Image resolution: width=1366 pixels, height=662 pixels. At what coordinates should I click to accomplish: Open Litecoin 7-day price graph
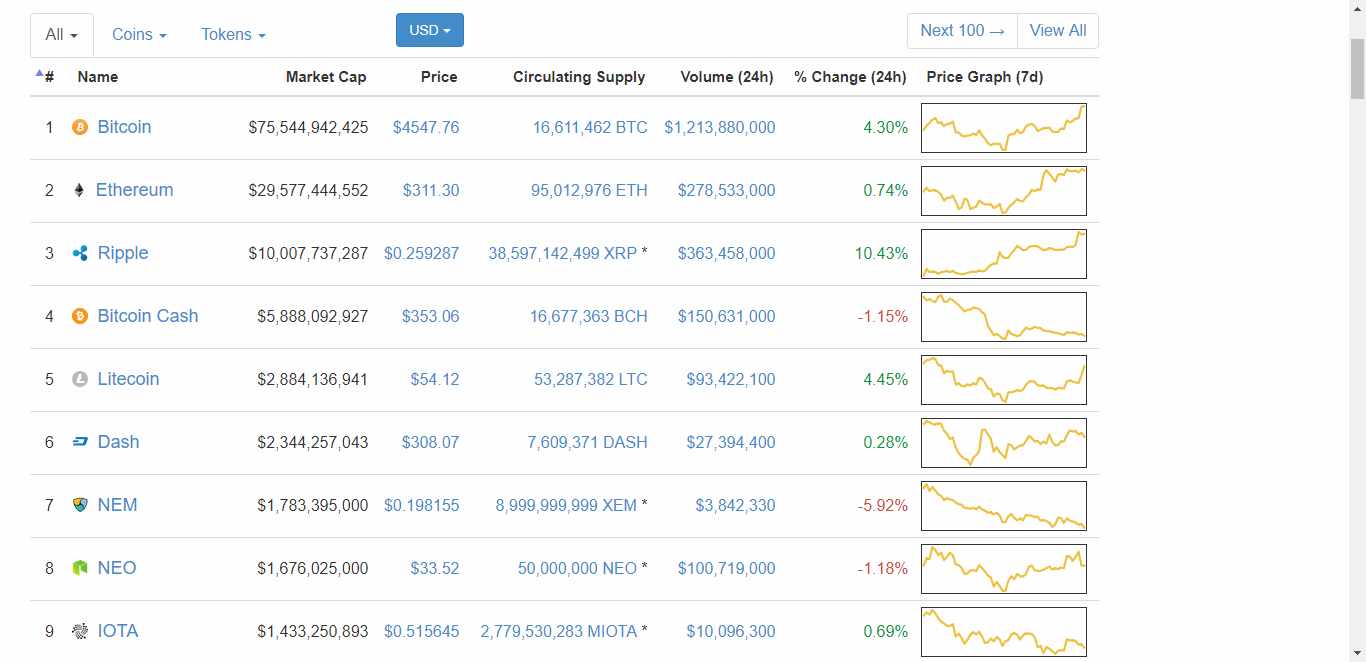click(1004, 380)
